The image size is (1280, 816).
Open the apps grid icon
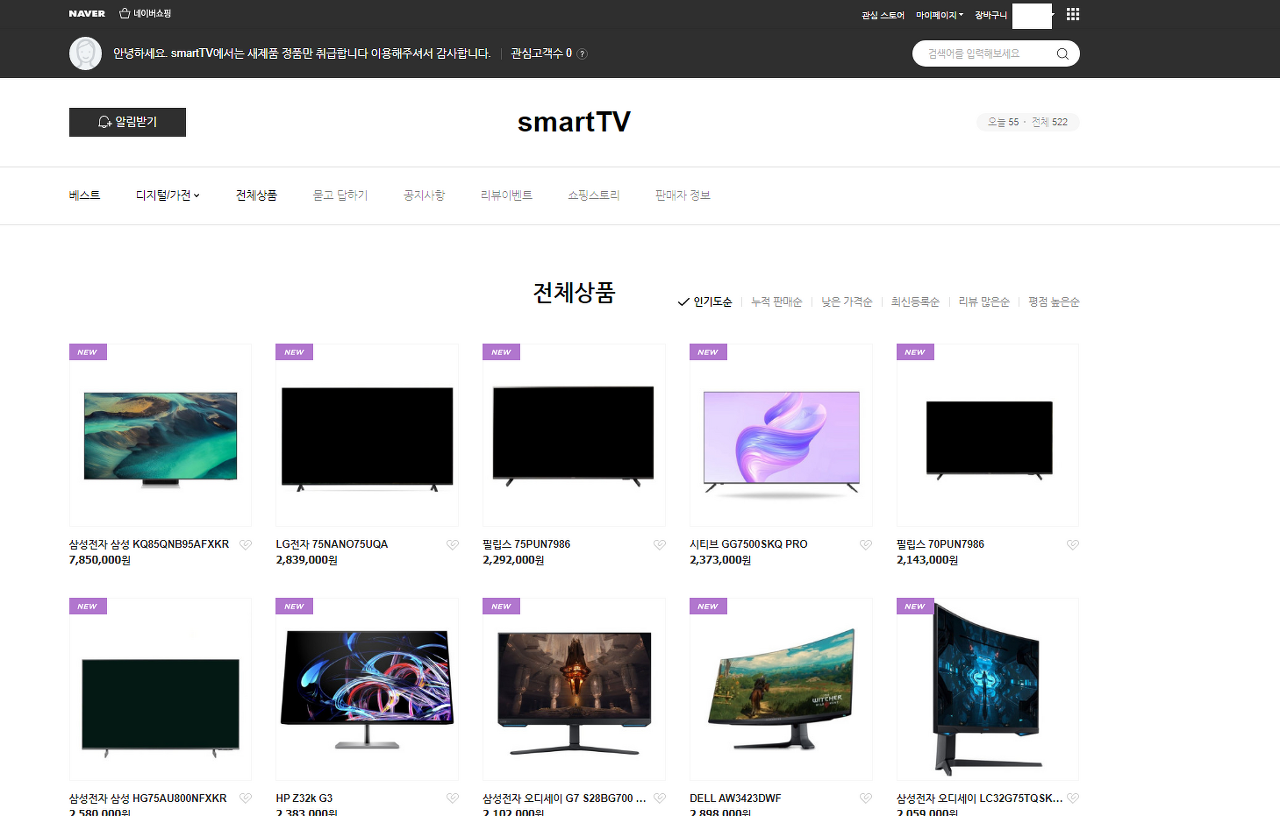click(1073, 14)
